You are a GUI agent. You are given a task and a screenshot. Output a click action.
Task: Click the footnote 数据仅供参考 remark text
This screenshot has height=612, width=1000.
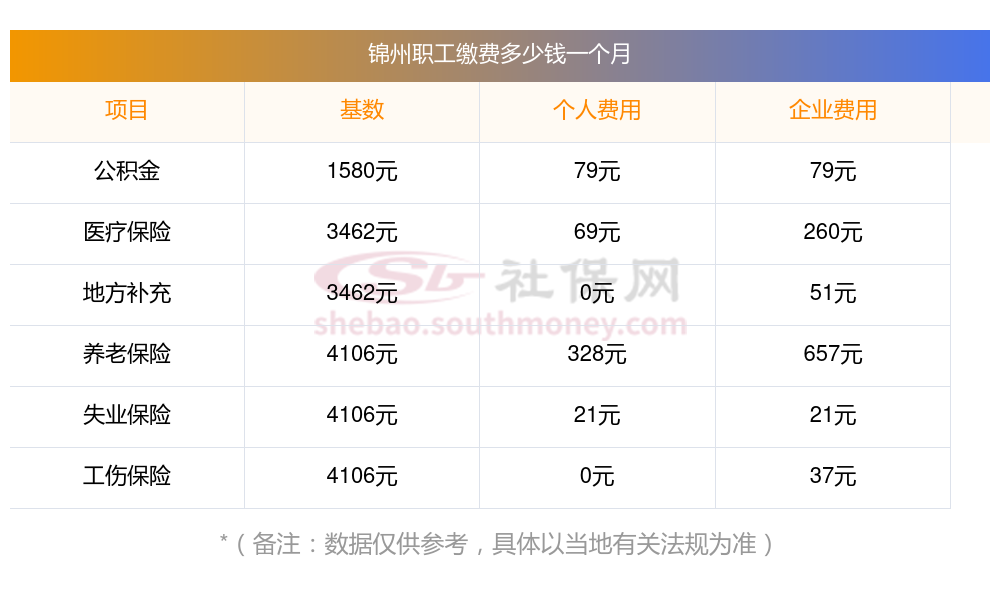pos(498,544)
